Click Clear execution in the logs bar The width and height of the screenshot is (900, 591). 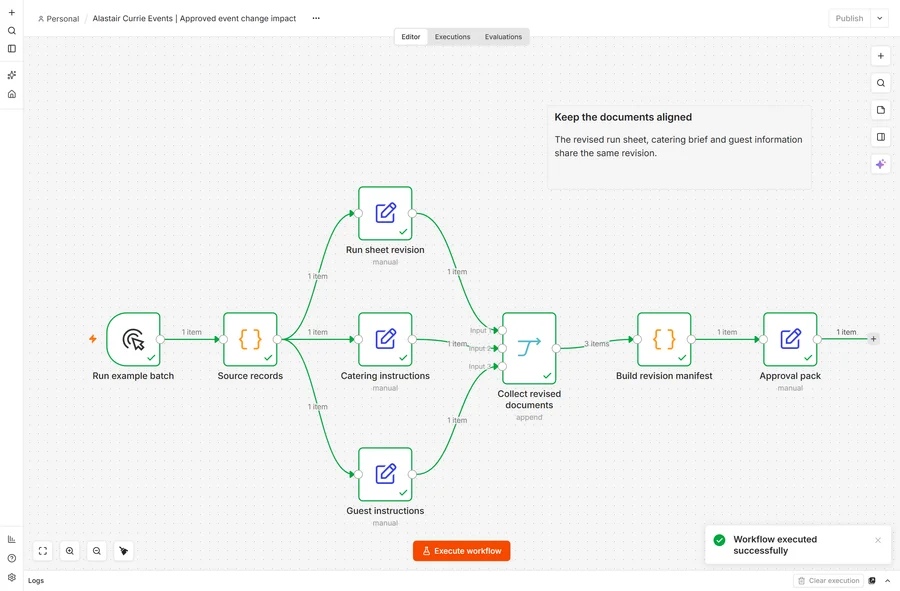point(828,581)
